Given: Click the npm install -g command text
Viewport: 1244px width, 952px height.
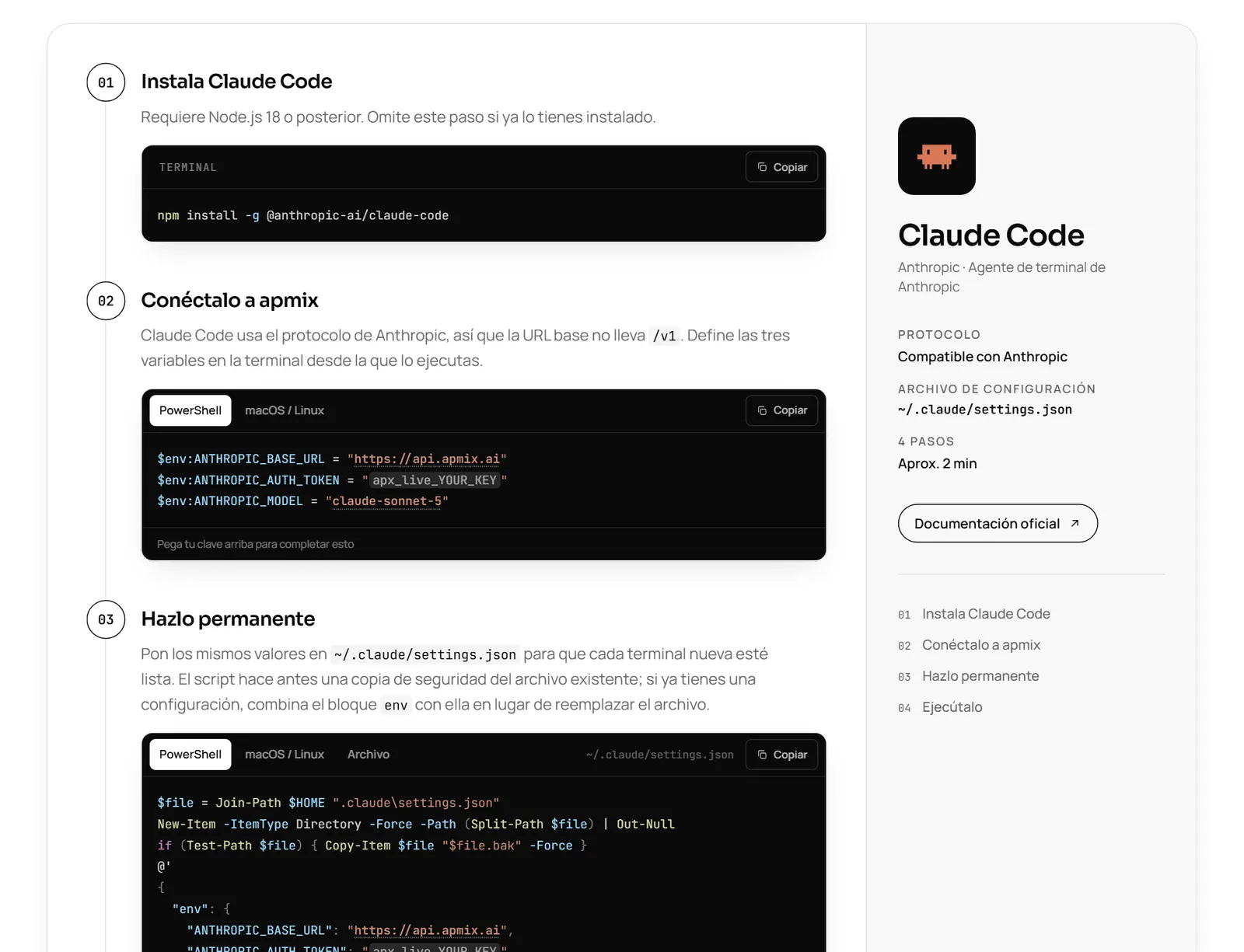Looking at the screenshot, I should click(x=302, y=215).
